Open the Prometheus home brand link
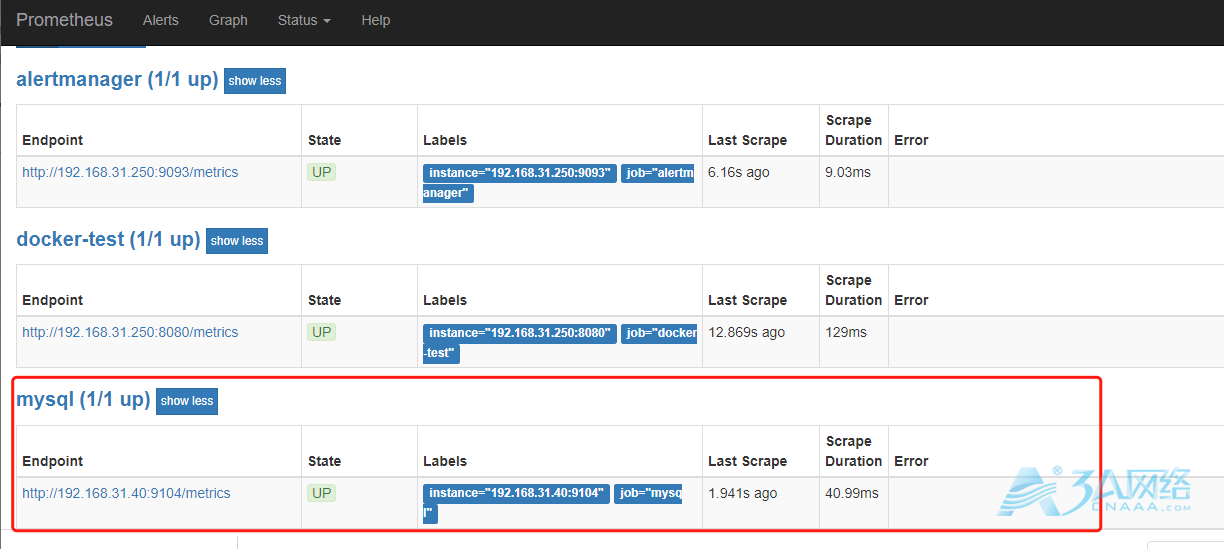The height and width of the screenshot is (549, 1224). pyautogui.click(x=64, y=20)
